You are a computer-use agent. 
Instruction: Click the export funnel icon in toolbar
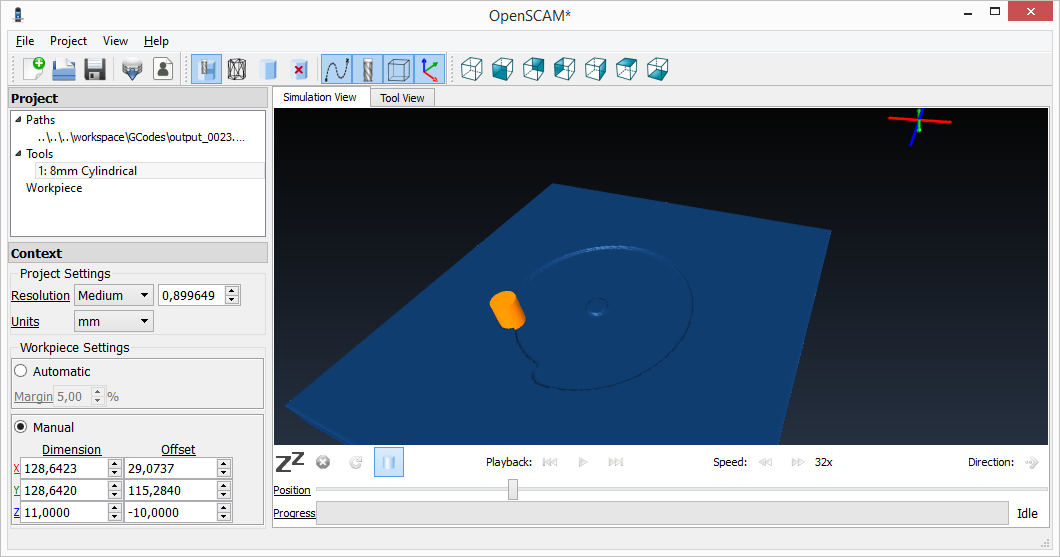point(132,69)
